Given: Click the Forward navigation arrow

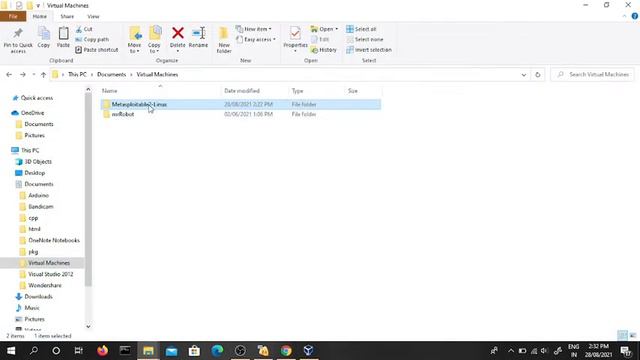Looking at the screenshot, I should (23, 74).
